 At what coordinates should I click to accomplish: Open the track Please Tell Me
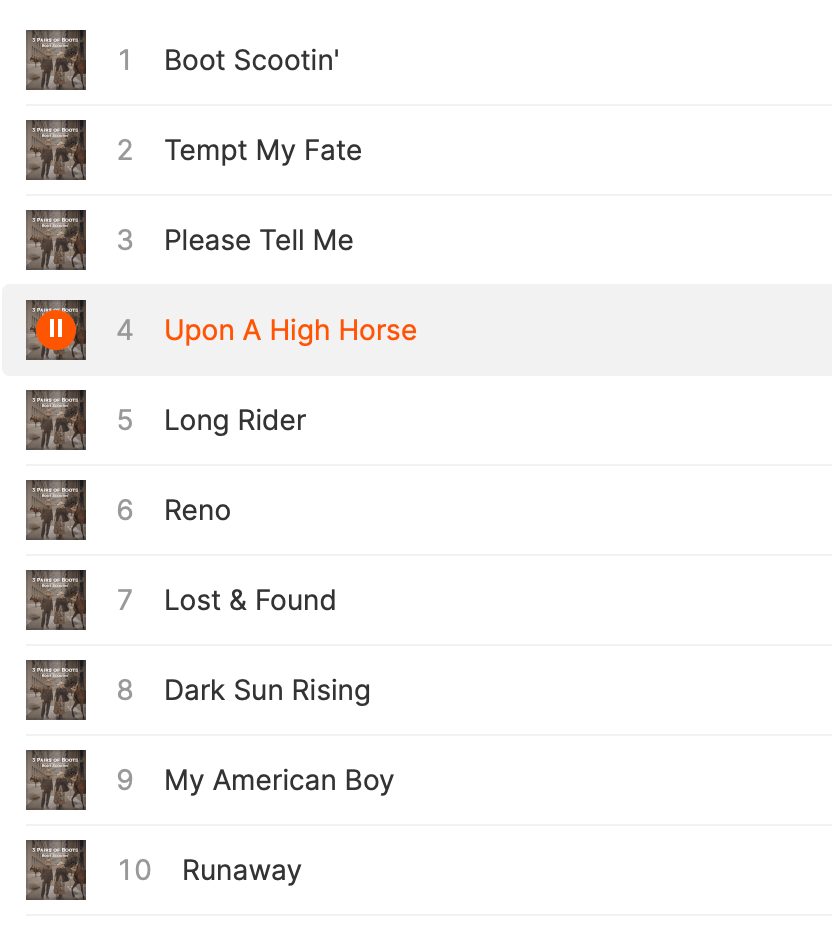pyautogui.click(x=259, y=240)
